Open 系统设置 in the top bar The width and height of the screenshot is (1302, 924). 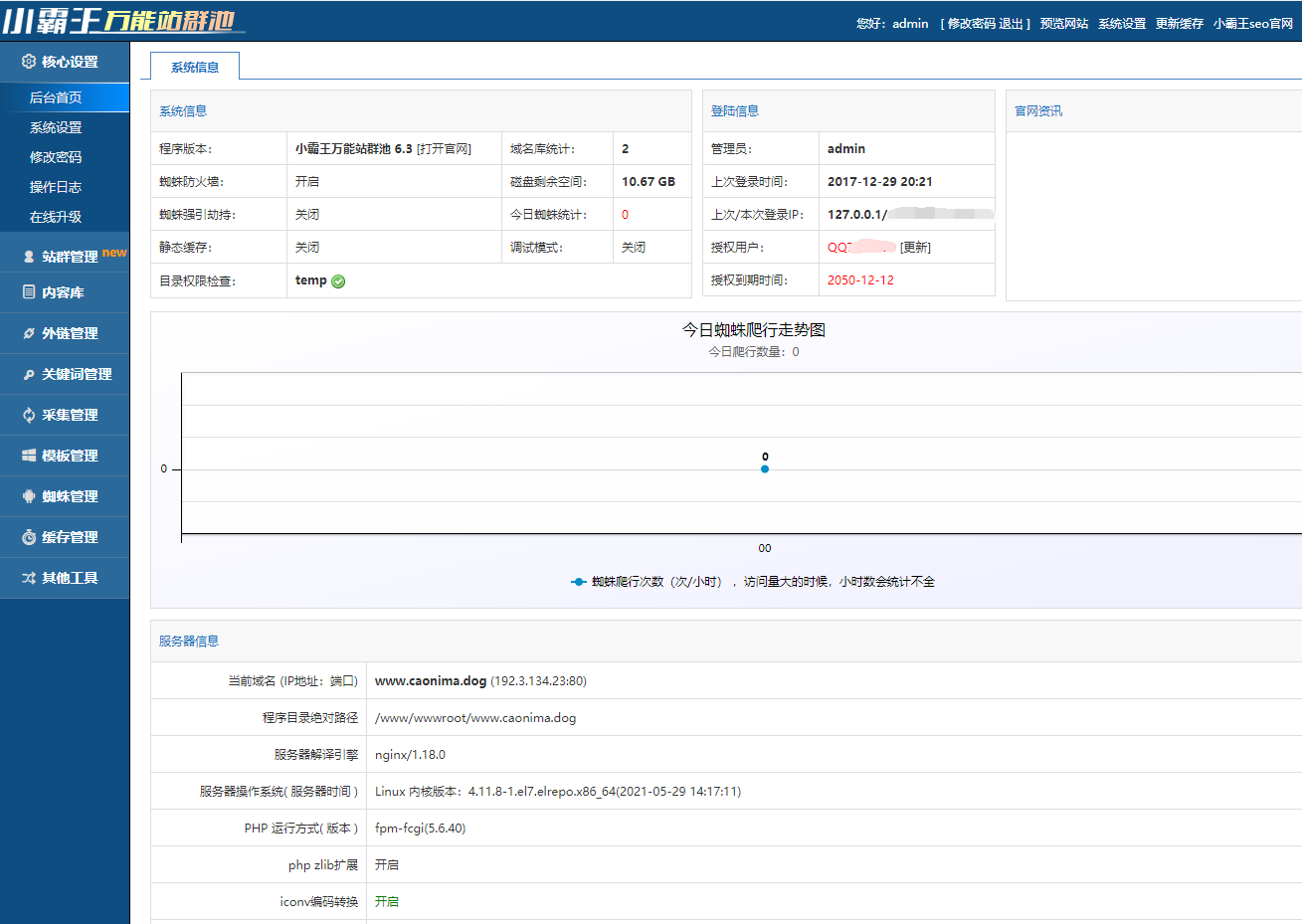1122,23
